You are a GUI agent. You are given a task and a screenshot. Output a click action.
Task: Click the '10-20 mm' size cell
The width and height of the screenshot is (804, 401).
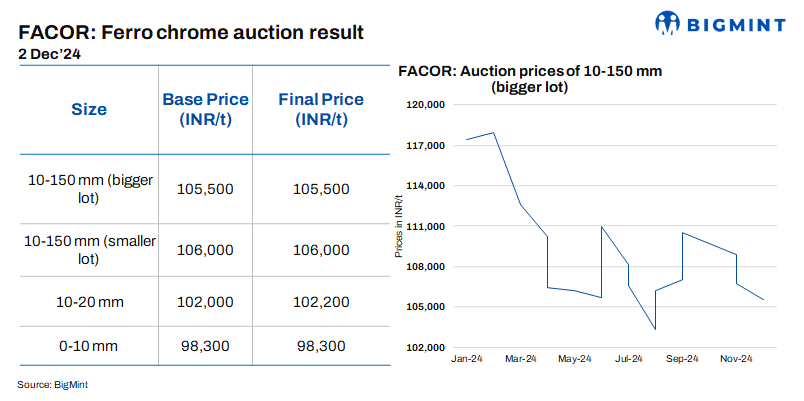tap(89, 302)
